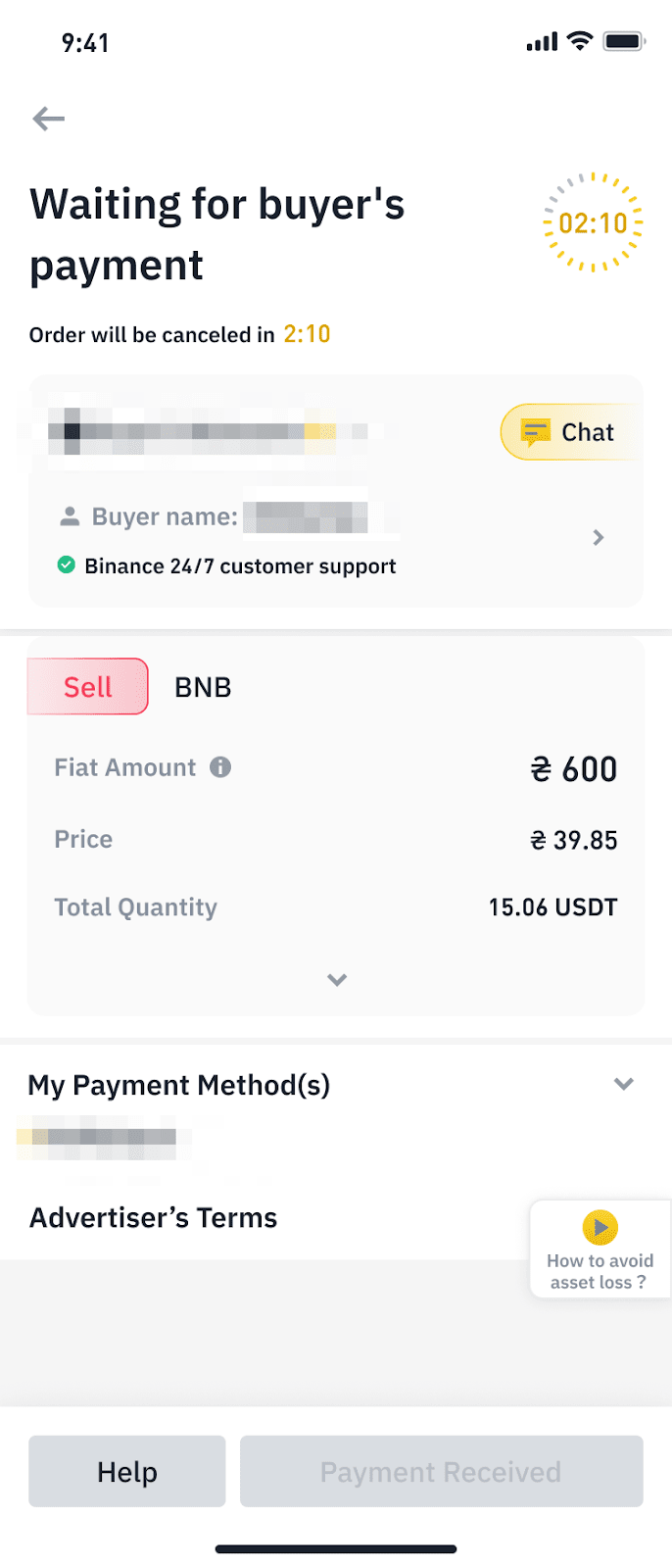
Task: Tap the green verified checkmark icon
Action: click(x=67, y=564)
